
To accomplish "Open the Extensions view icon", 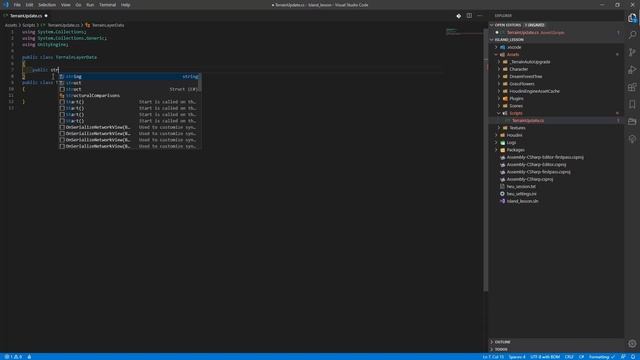I will click(632, 87).
